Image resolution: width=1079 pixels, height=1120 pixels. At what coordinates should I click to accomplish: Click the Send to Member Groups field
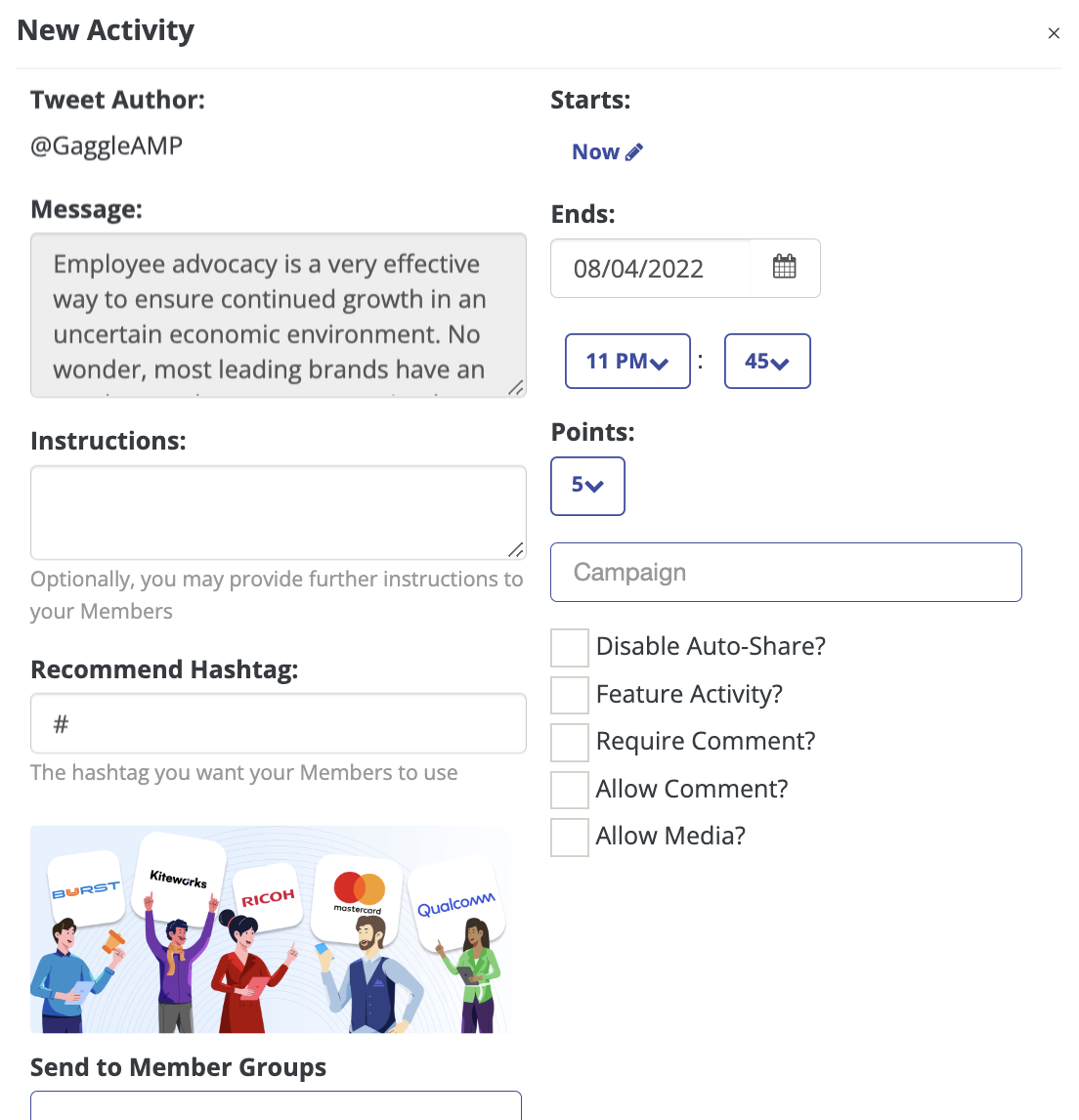pyautogui.click(x=276, y=1105)
